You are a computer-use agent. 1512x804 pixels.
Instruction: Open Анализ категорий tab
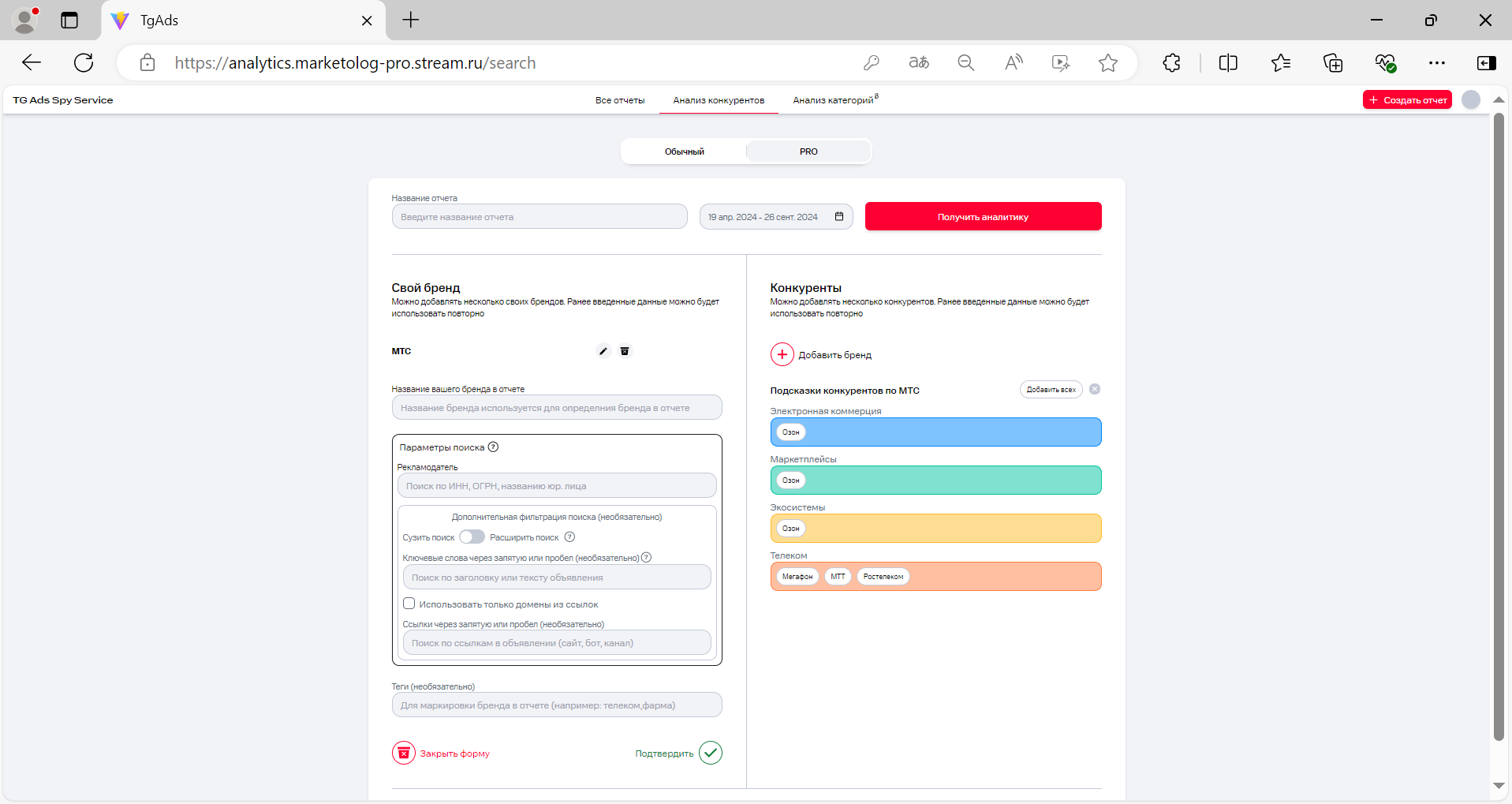tap(835, 100)
